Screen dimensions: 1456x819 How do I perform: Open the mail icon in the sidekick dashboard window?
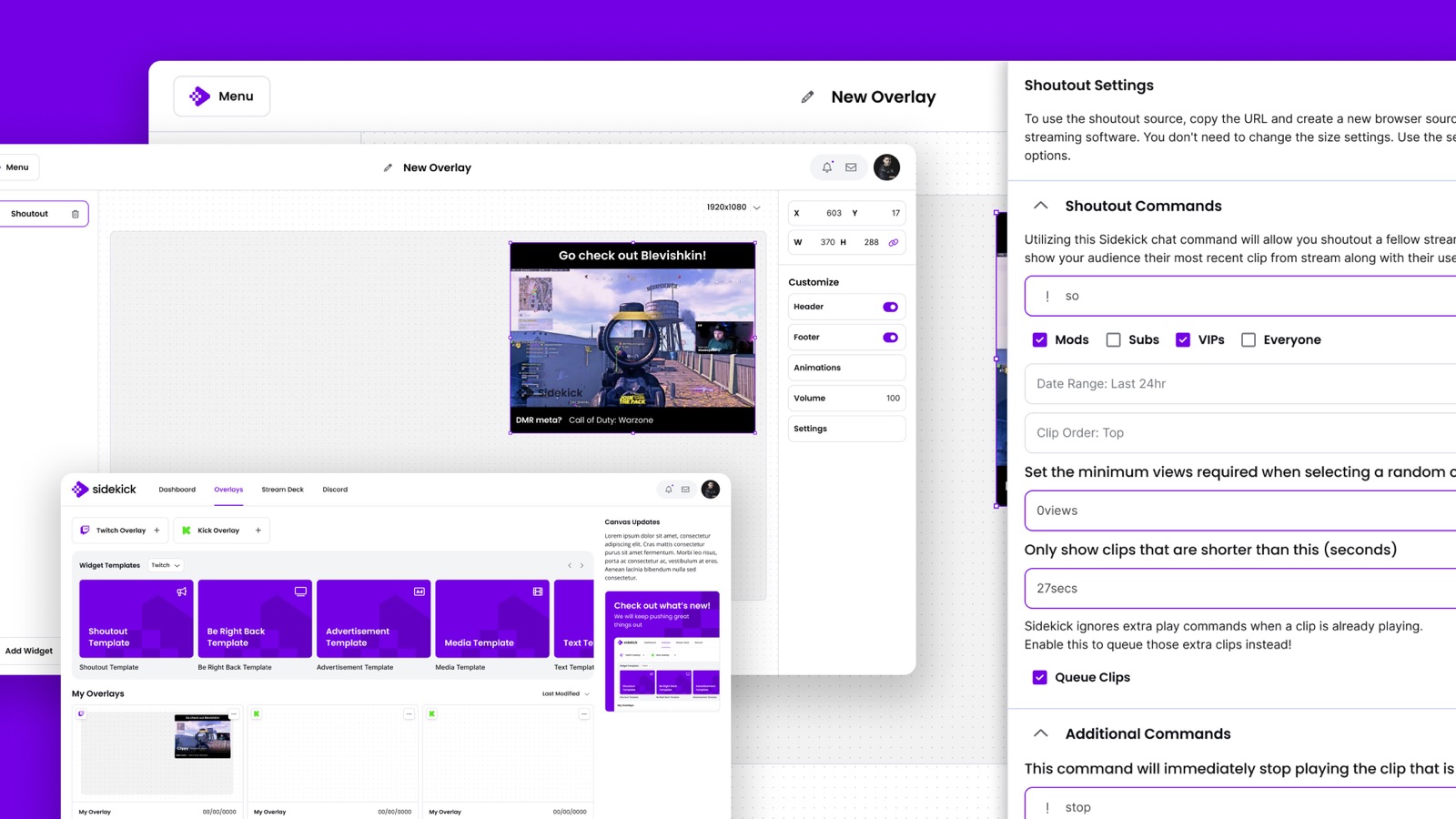pos(685,490)
